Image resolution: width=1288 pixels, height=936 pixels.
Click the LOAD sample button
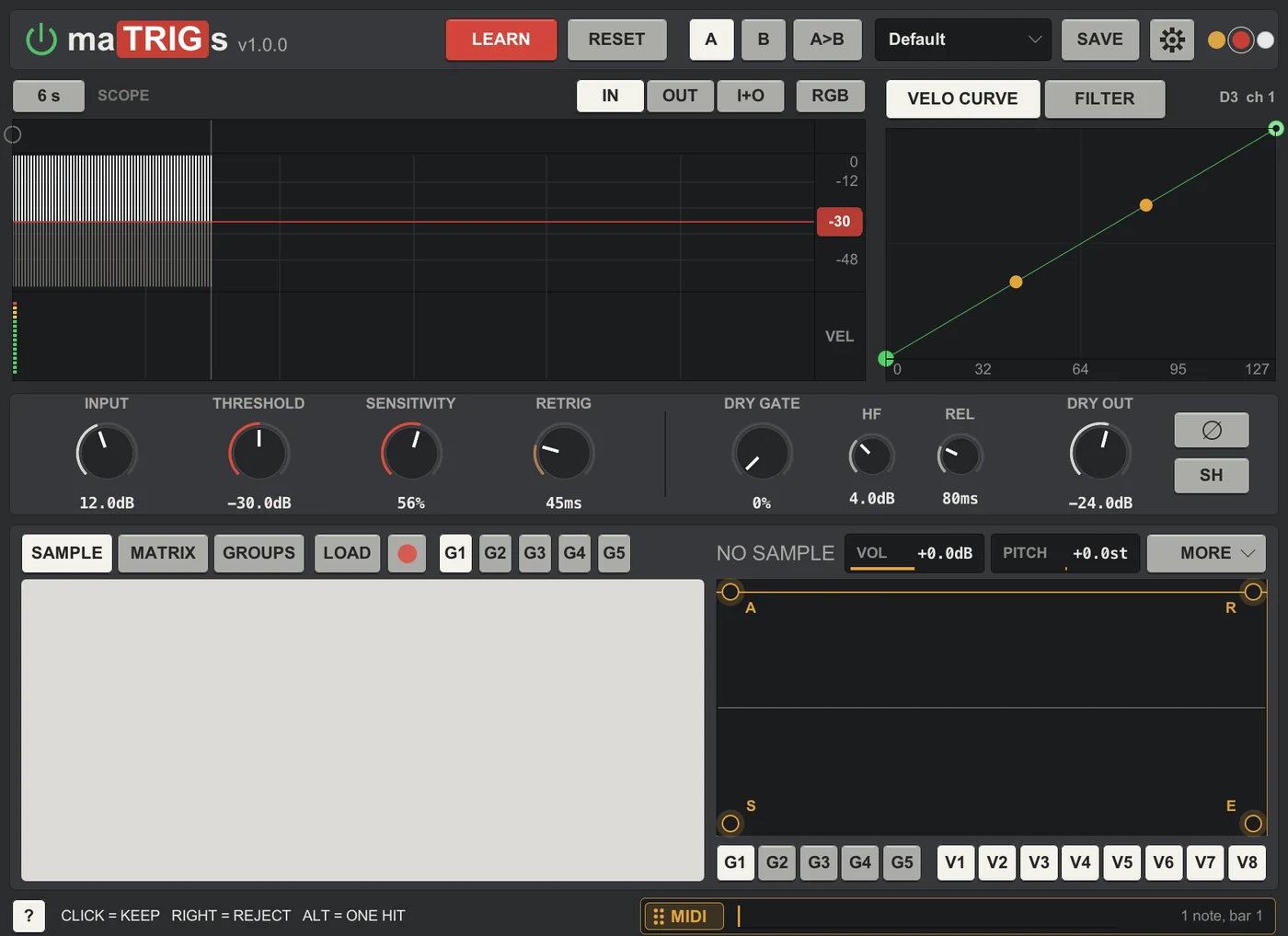347,553
